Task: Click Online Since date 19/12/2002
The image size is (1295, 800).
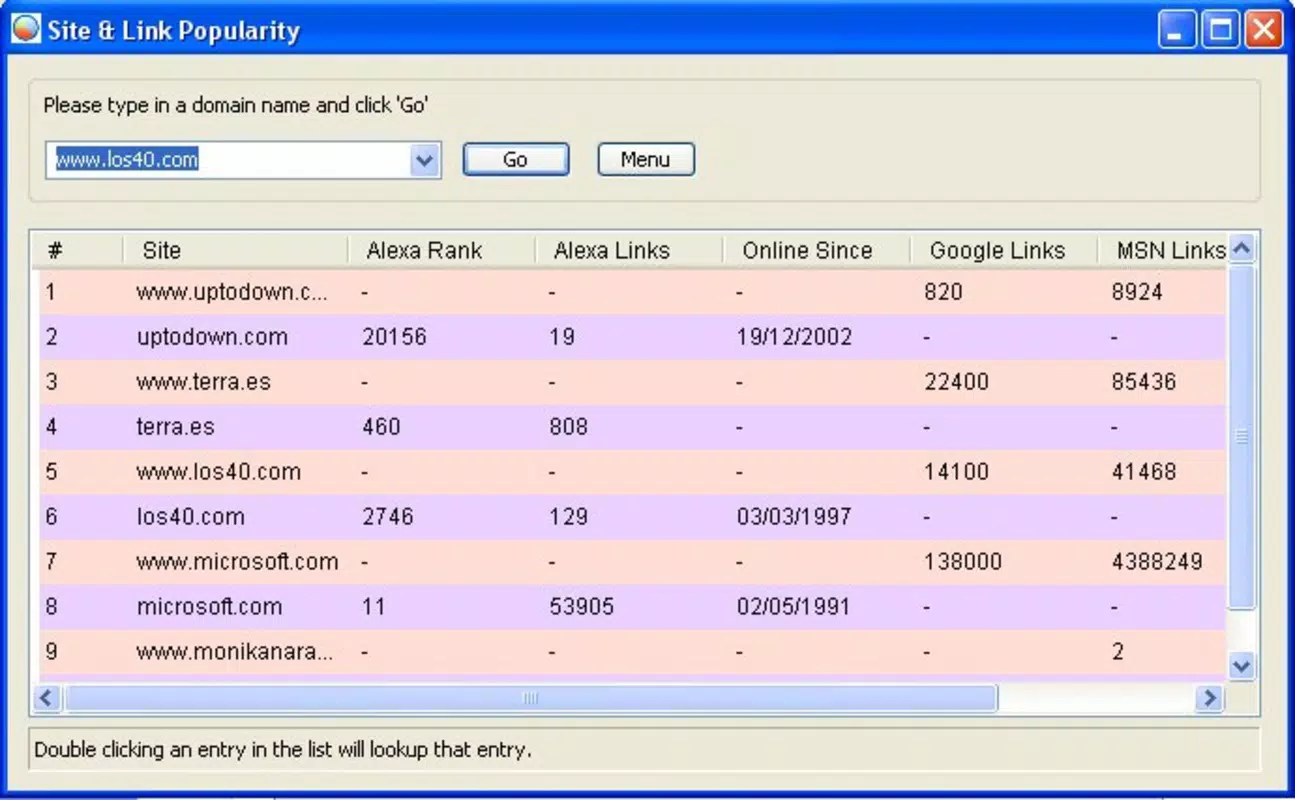Action: [x=794, y=337]
